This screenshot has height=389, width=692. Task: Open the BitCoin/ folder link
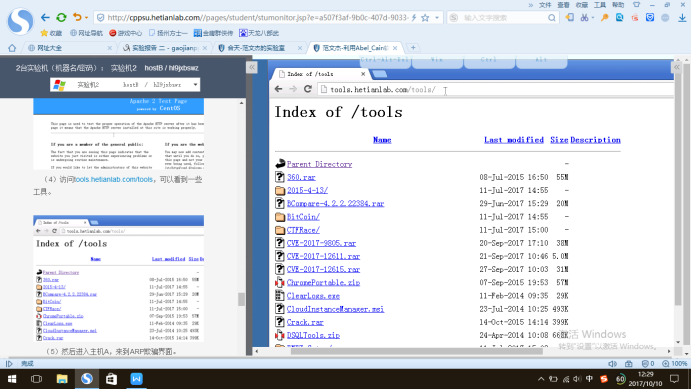[x=303, y=217]
